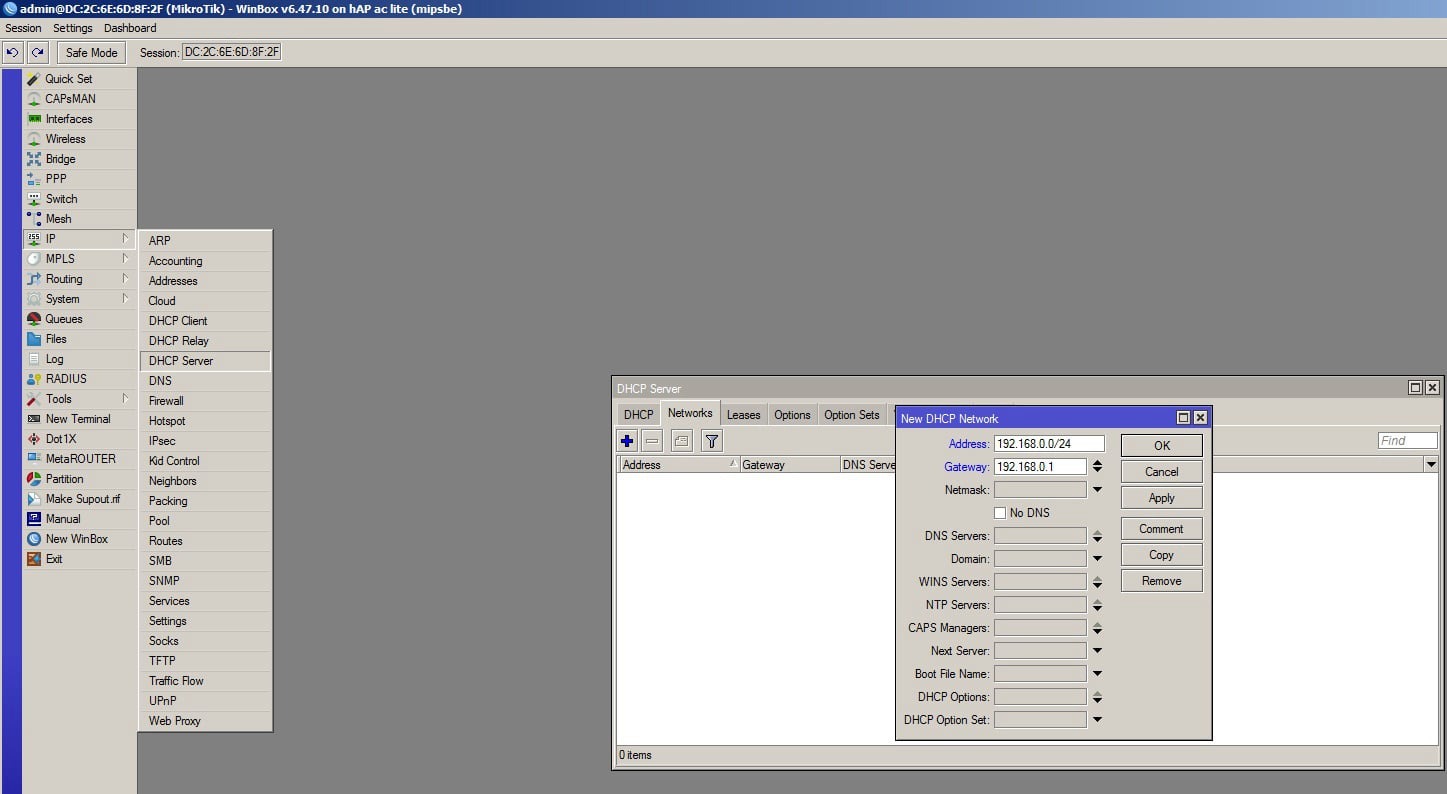
Task: Click the blue plus Add icon
Action: pos(627,441)
